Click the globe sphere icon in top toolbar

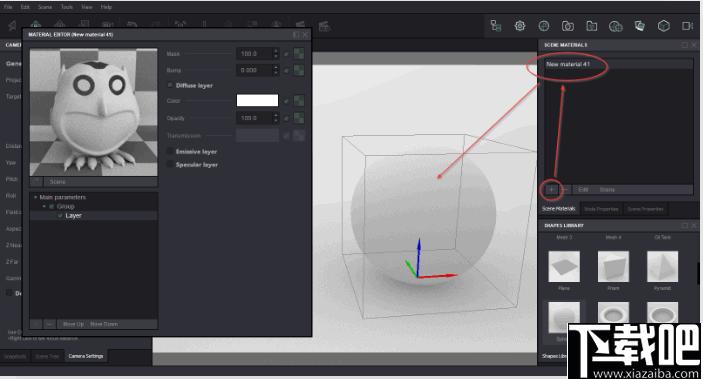pyautogui.click(x=544, y=26)
